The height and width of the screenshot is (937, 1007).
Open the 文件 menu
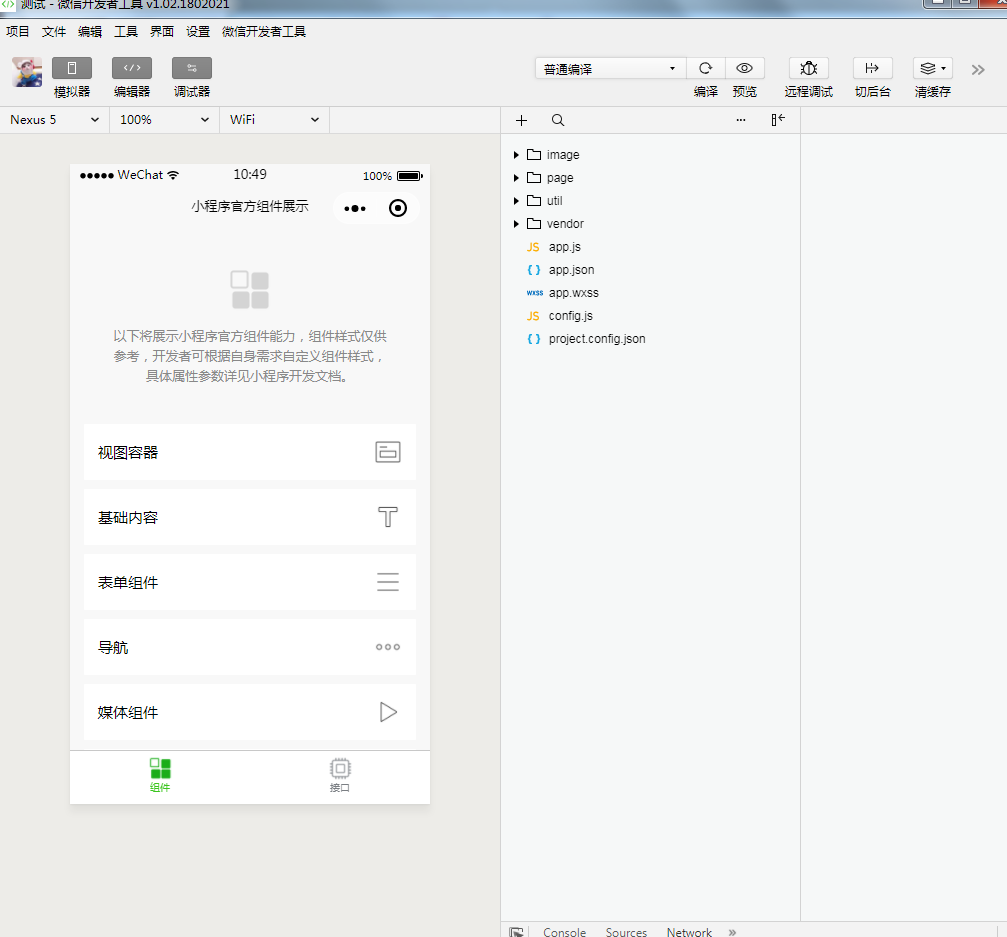[54, 31]
